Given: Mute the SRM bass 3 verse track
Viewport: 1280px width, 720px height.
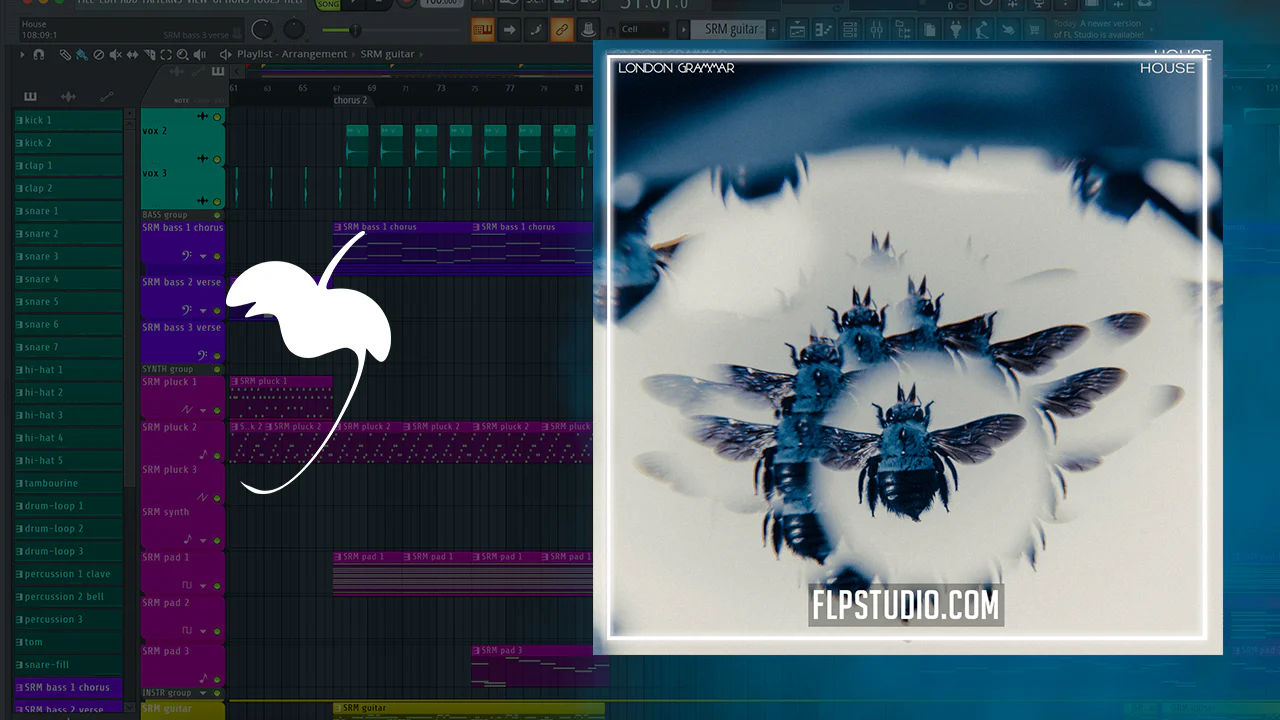Looking at the screenshot, I should (x=217, y=356).
